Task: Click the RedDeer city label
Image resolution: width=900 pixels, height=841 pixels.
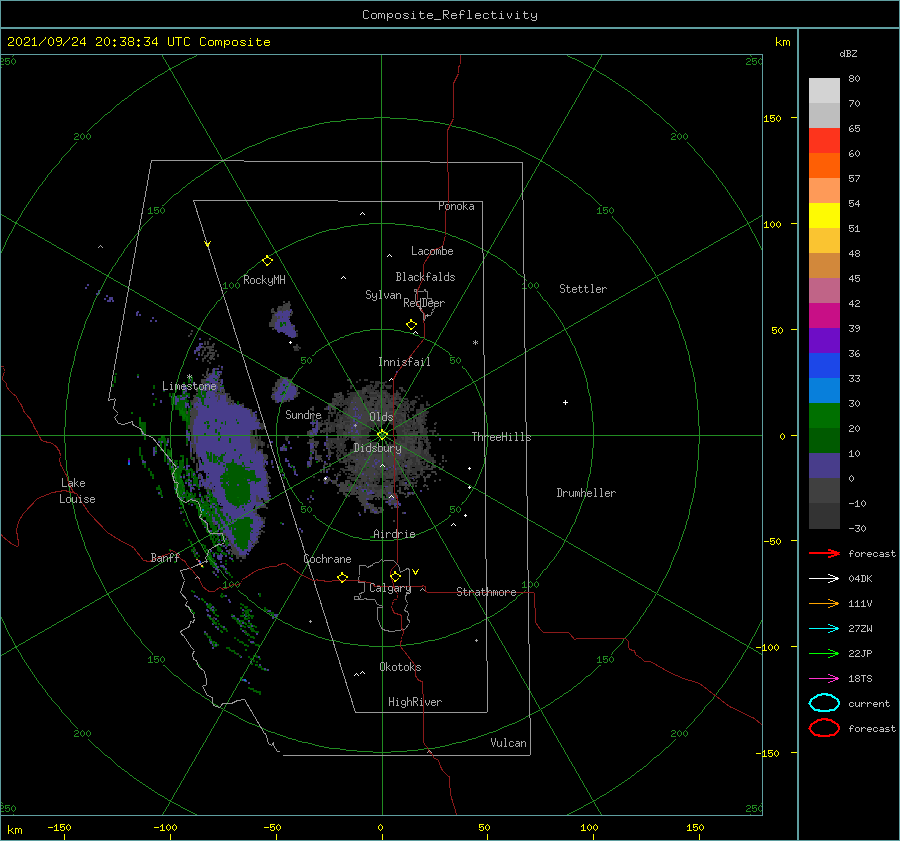Action: pos(424,303)
